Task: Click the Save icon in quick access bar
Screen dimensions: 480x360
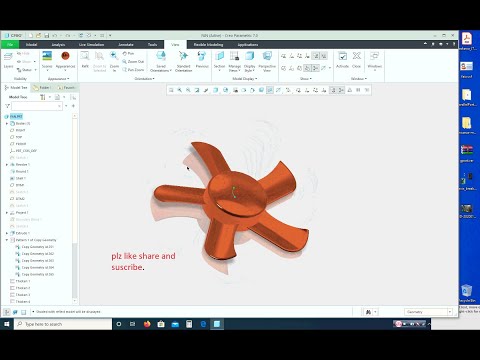Action: (x=47, y=35)
